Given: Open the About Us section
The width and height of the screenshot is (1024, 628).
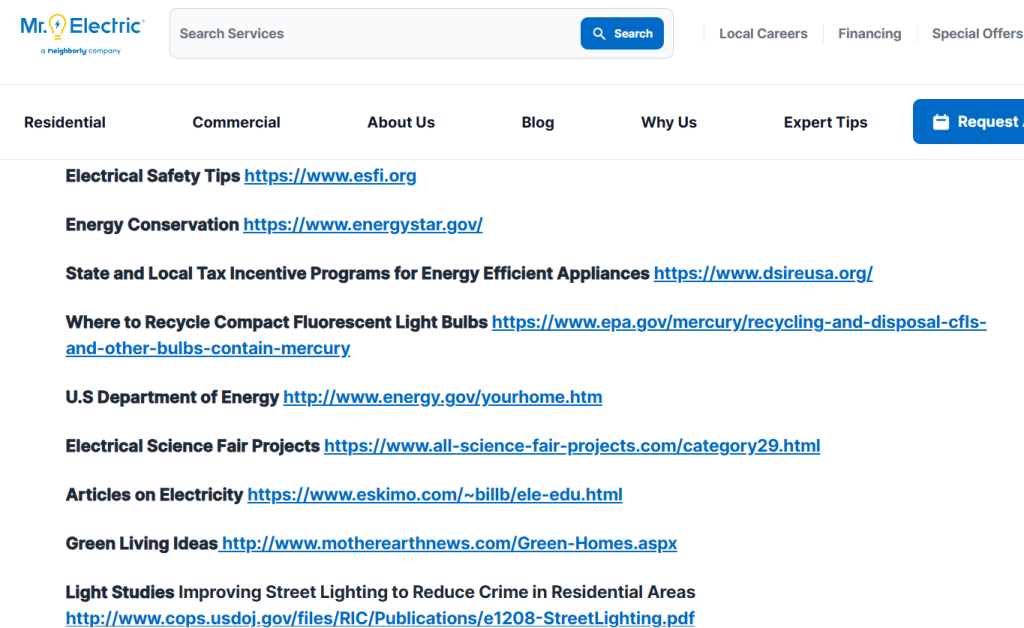Looking at the screenshot, I should click(400, 121).
